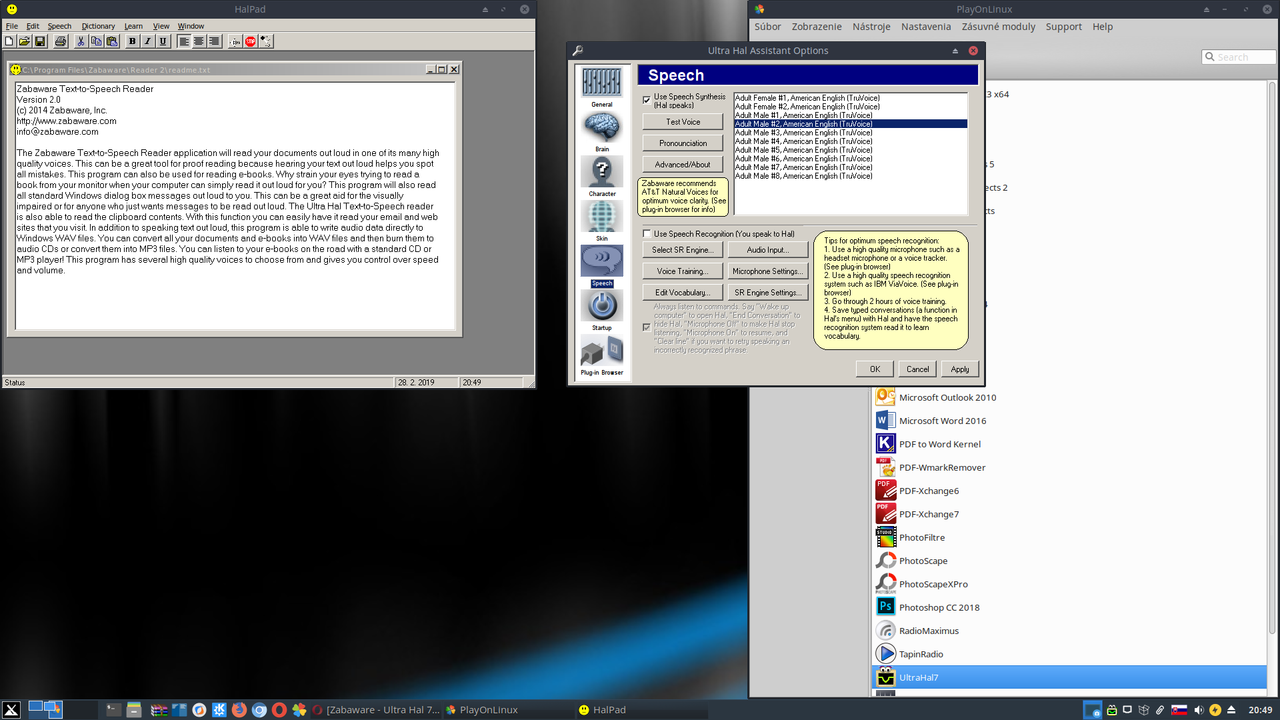Click the Opera icon in the taskbar
Screen dimensions: 1280x720
(279, 709)
